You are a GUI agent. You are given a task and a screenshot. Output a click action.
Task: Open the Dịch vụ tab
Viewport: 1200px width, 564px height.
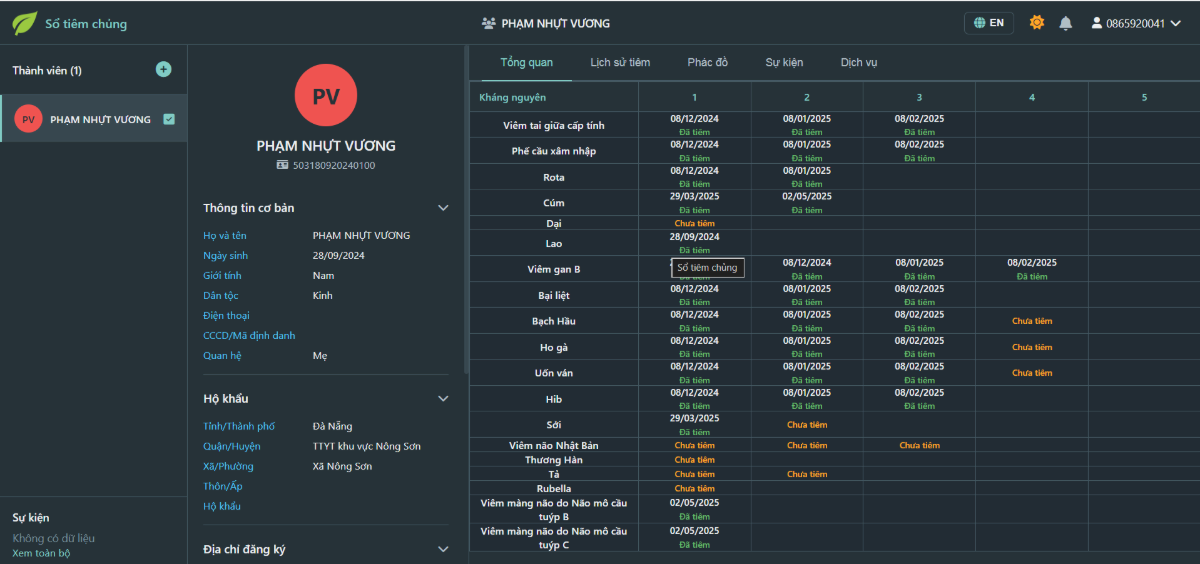tap(859, 62)
